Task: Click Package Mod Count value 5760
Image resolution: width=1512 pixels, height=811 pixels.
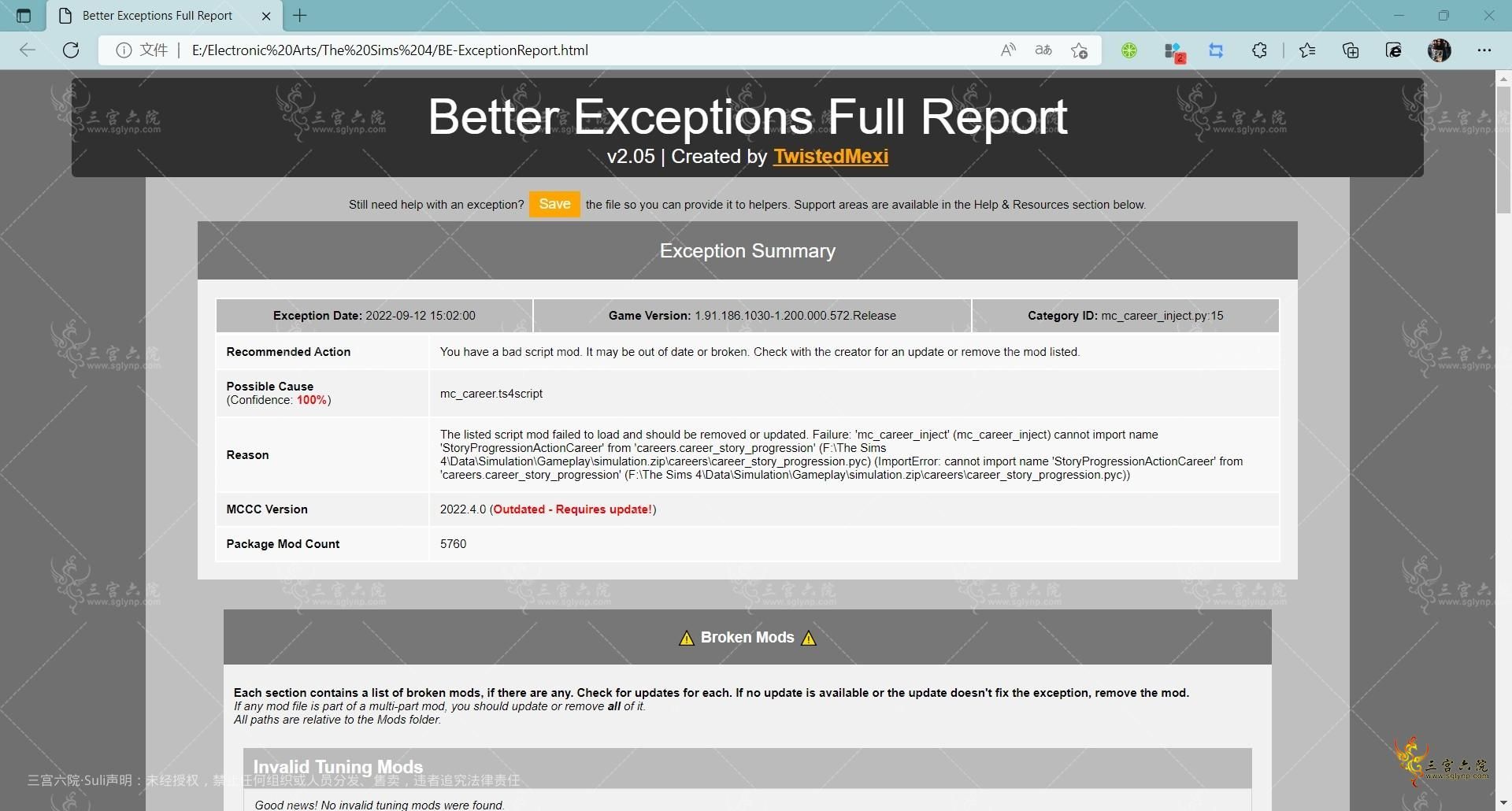Action: pos(454,544)
